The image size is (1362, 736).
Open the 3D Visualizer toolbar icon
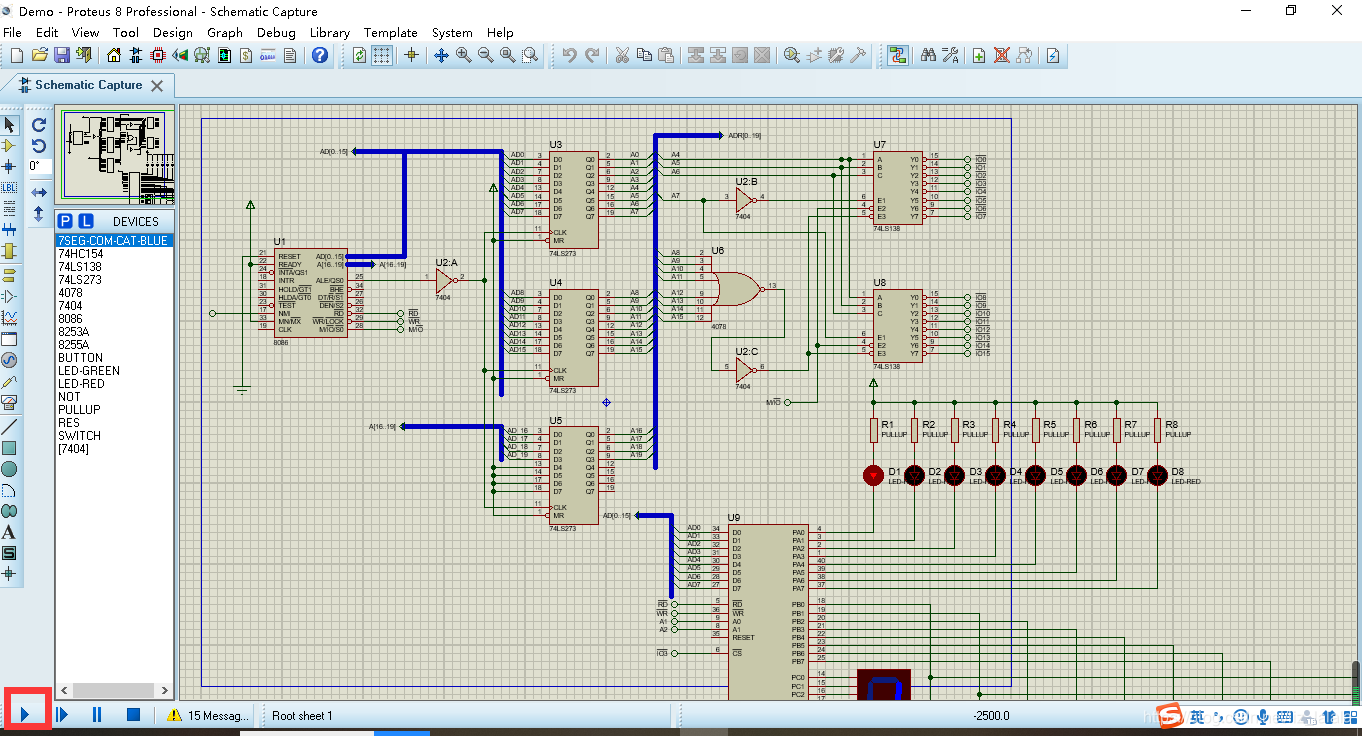point(180,55)
